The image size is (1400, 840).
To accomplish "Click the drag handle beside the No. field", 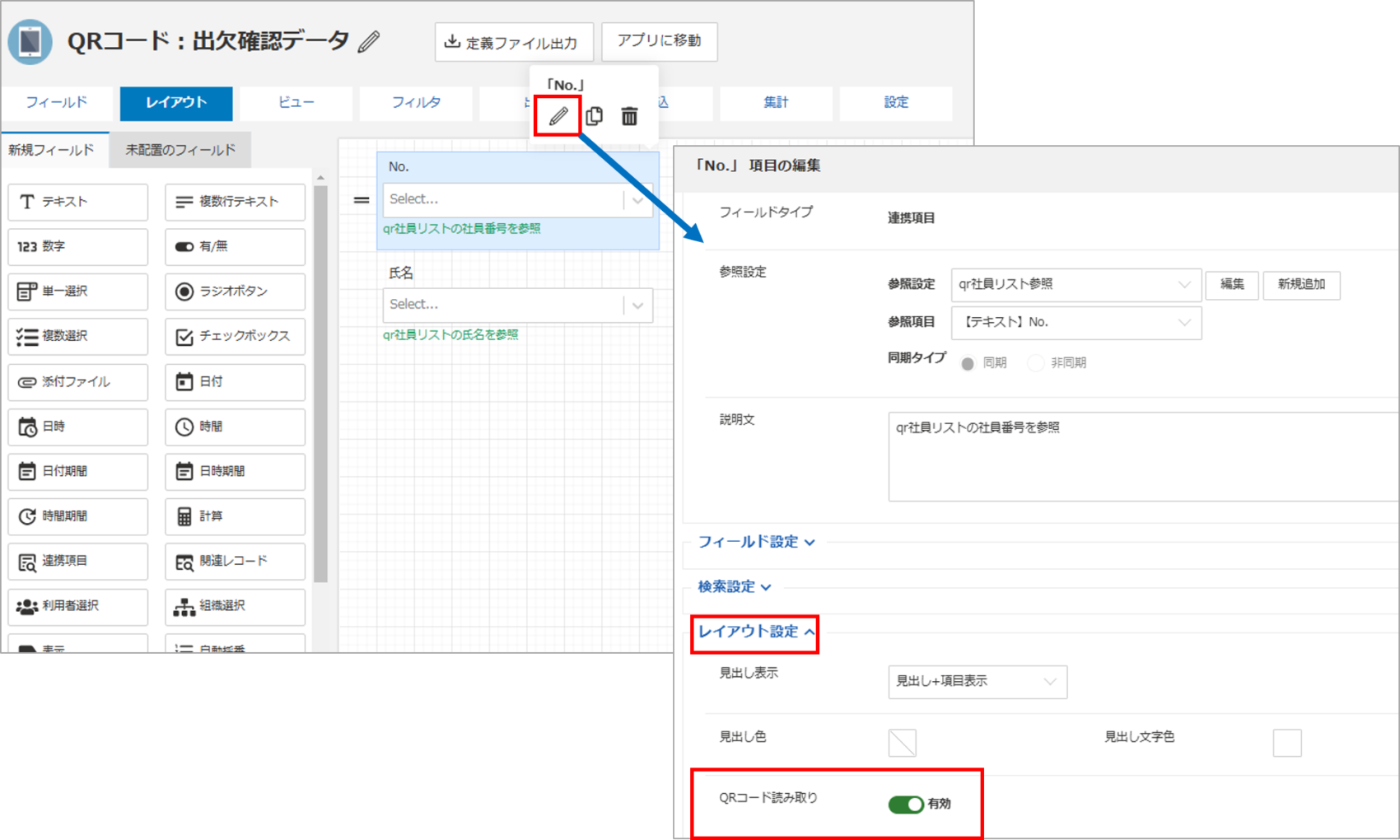I will [361, 199].
